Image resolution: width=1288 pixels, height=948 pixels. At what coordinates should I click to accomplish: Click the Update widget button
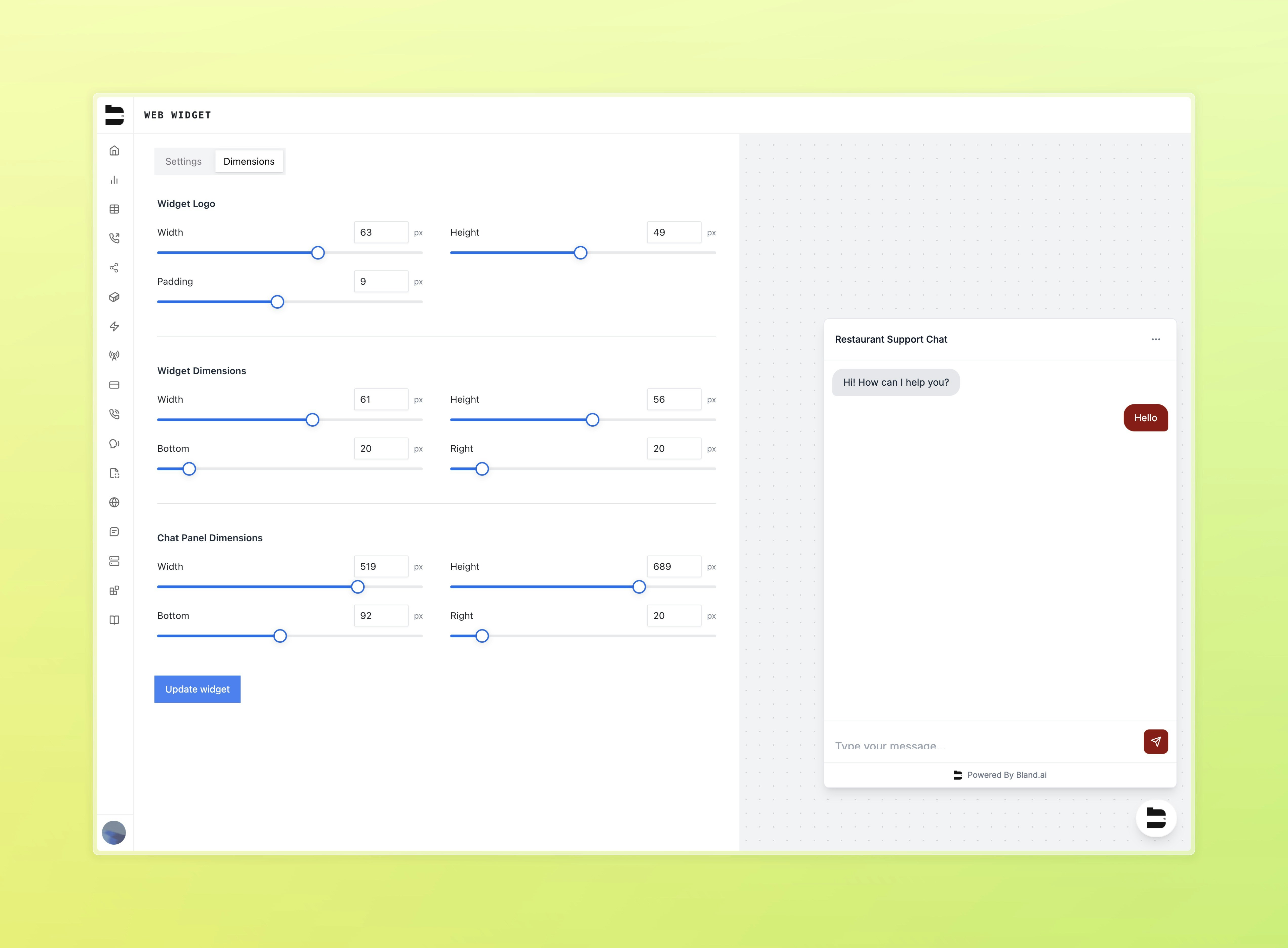[197, 689]
